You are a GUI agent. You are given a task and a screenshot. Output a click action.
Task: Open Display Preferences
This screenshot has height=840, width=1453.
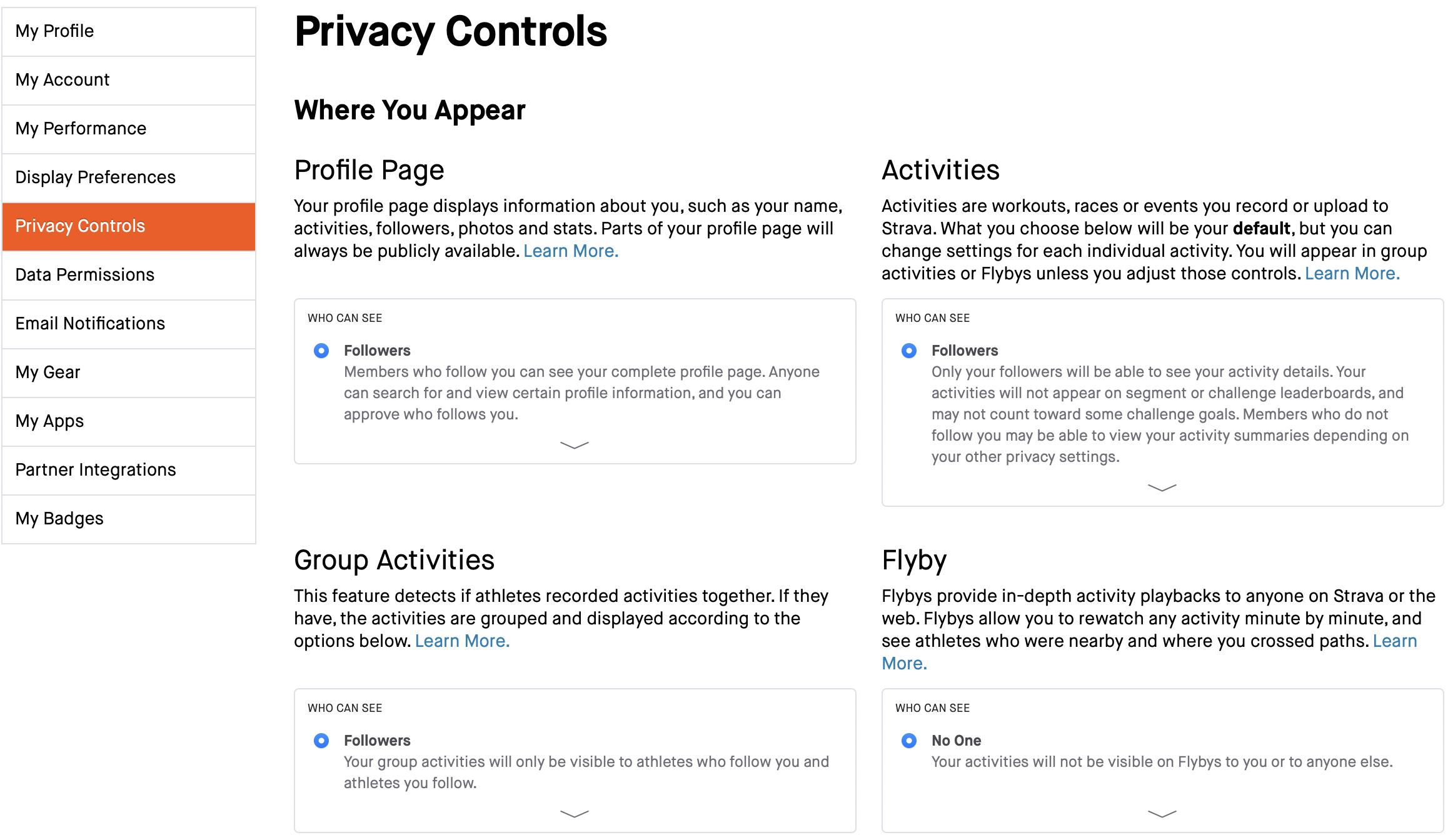click(129, 178)
